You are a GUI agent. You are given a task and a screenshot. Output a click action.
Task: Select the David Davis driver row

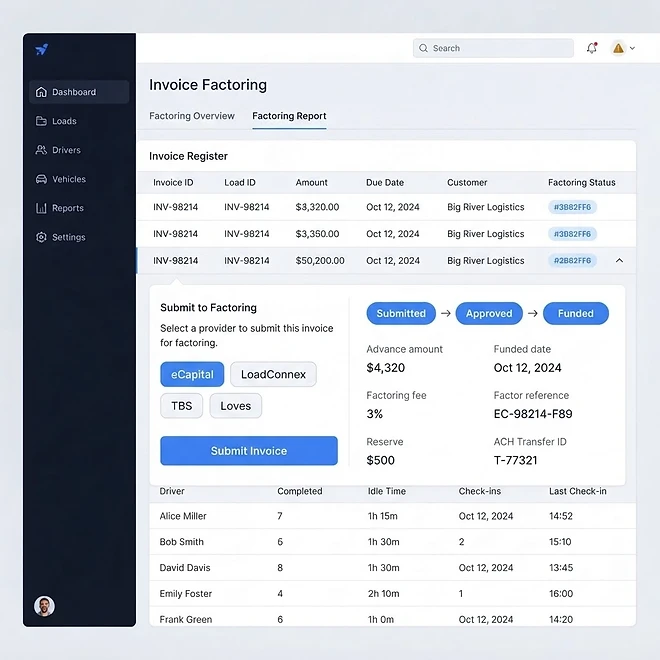[x=392, y=567]
